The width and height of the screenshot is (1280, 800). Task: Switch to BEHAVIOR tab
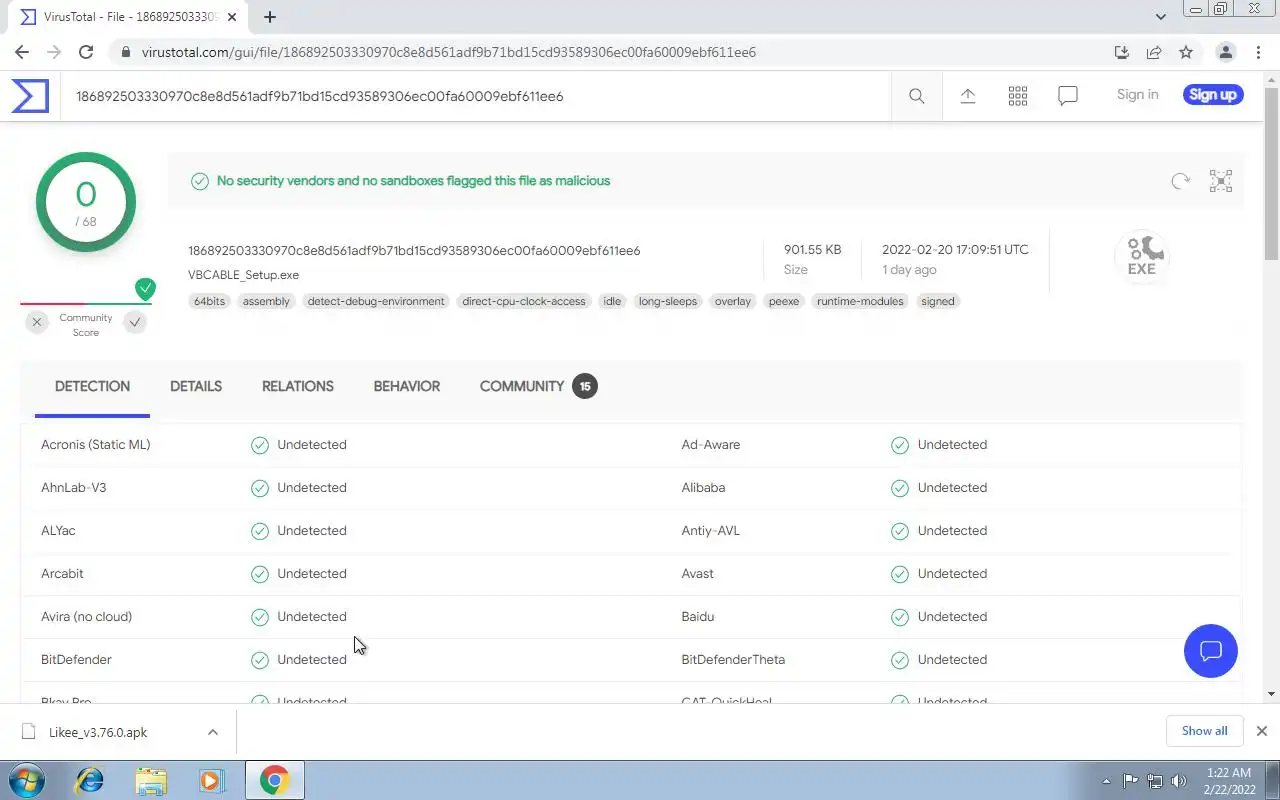pyautogui.click(x=407, y=386)
